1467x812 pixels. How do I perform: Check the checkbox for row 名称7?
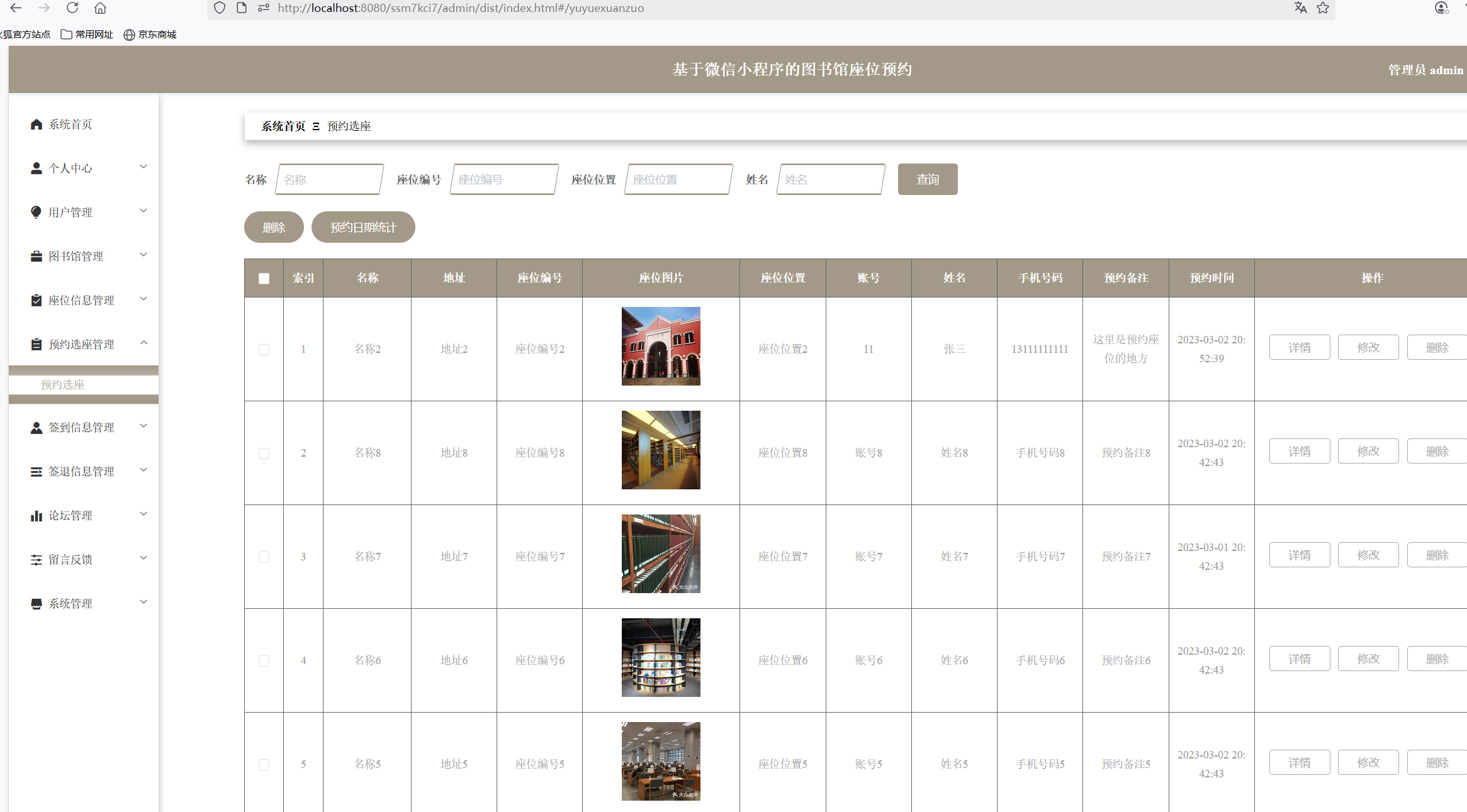coord(264,557)
